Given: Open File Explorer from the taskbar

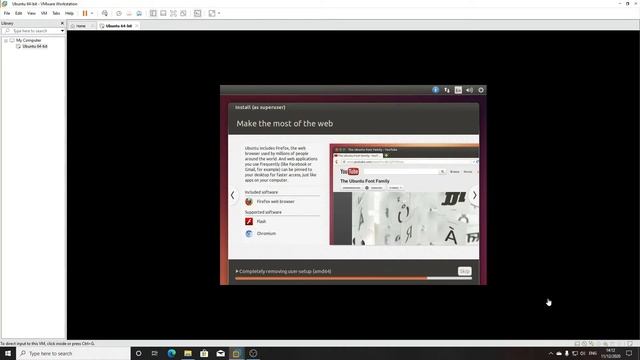Looking at the screenshot, I should 188,353.
